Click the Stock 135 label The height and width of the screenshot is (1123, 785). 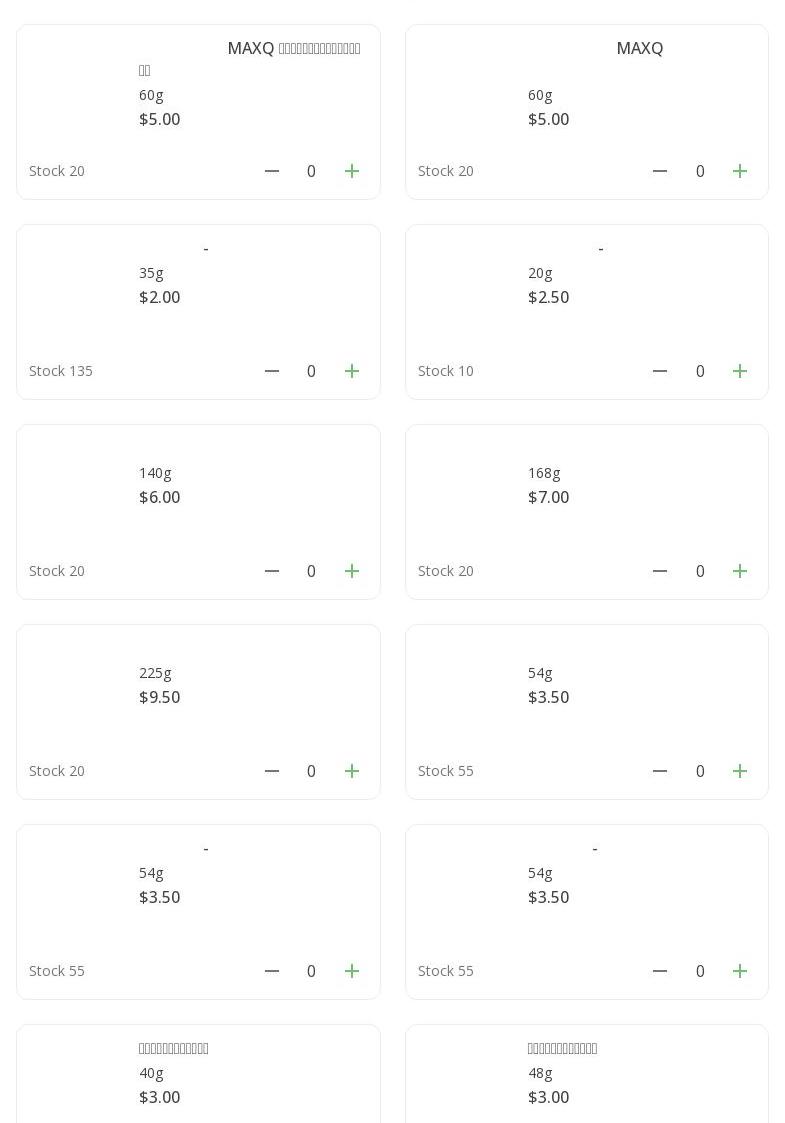pyautogui.click(x=61, y=371)
